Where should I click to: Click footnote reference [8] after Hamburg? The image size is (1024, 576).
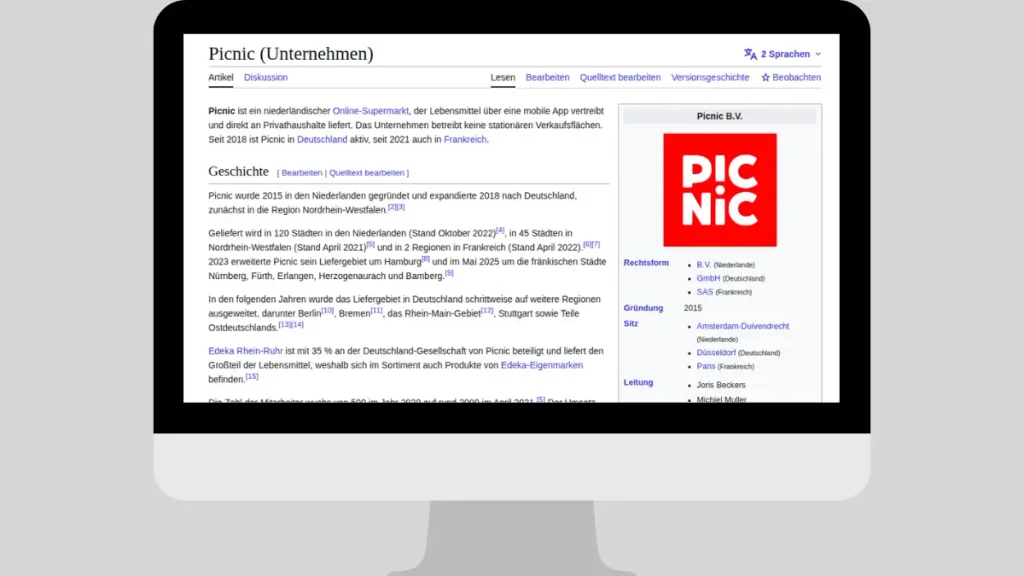click(425, 259)
